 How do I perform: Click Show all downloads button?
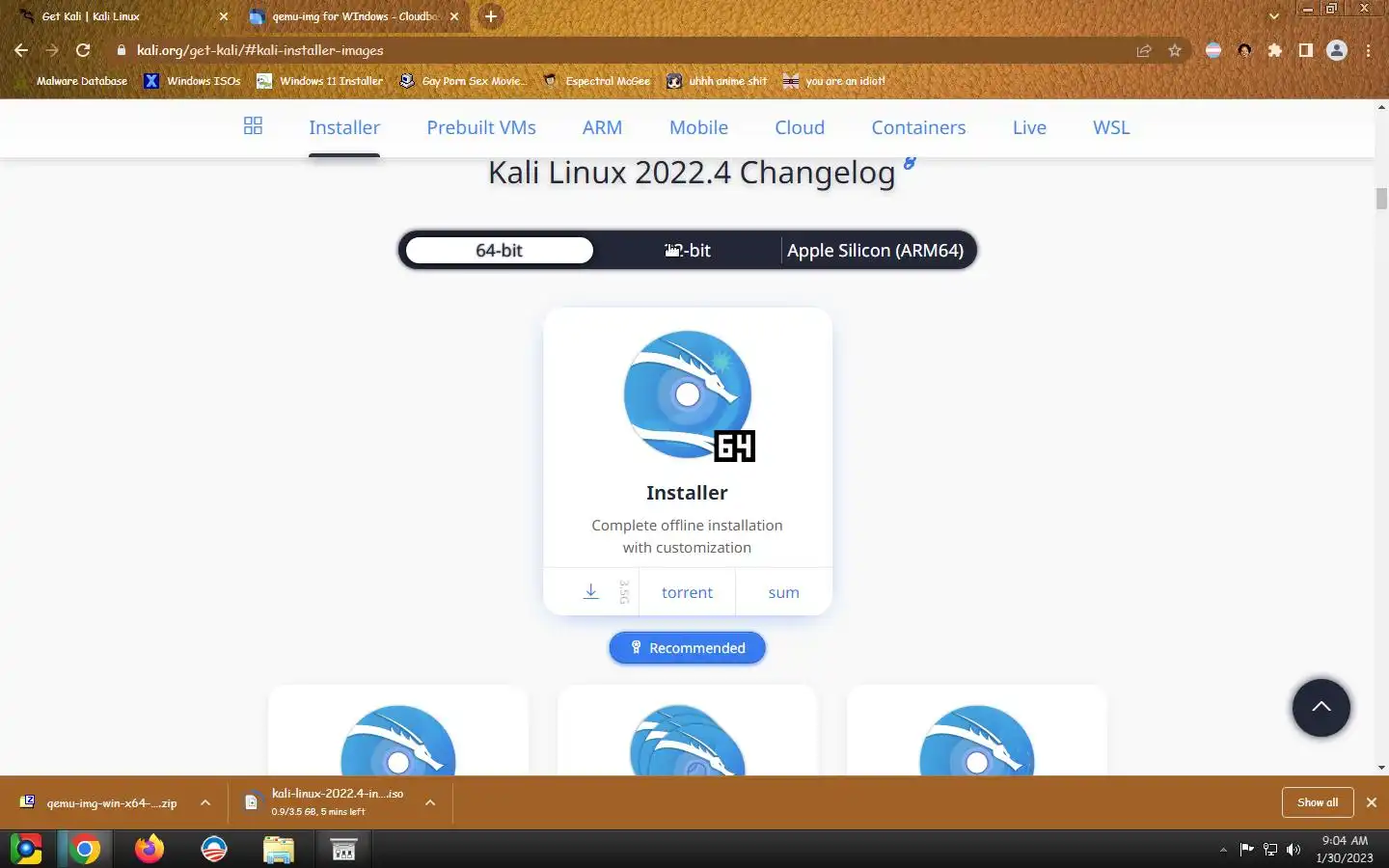(1317, 802)
